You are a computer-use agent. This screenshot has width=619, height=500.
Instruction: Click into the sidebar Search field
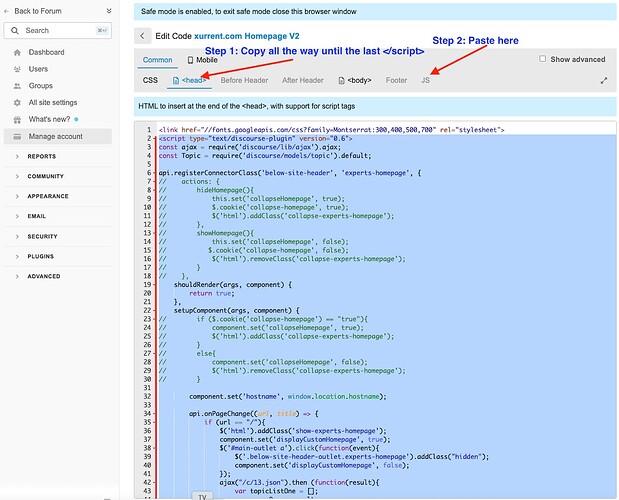click(x=58, y=30)
